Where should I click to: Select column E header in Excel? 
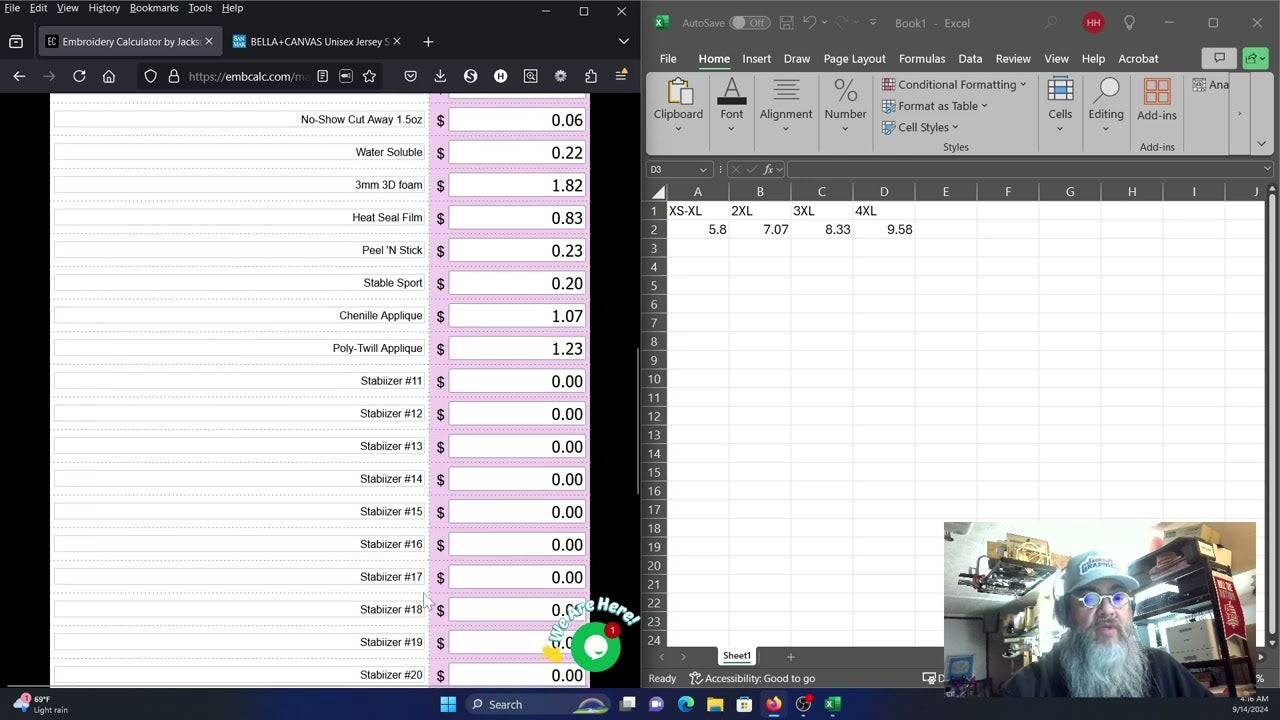[x=946, y=192]
